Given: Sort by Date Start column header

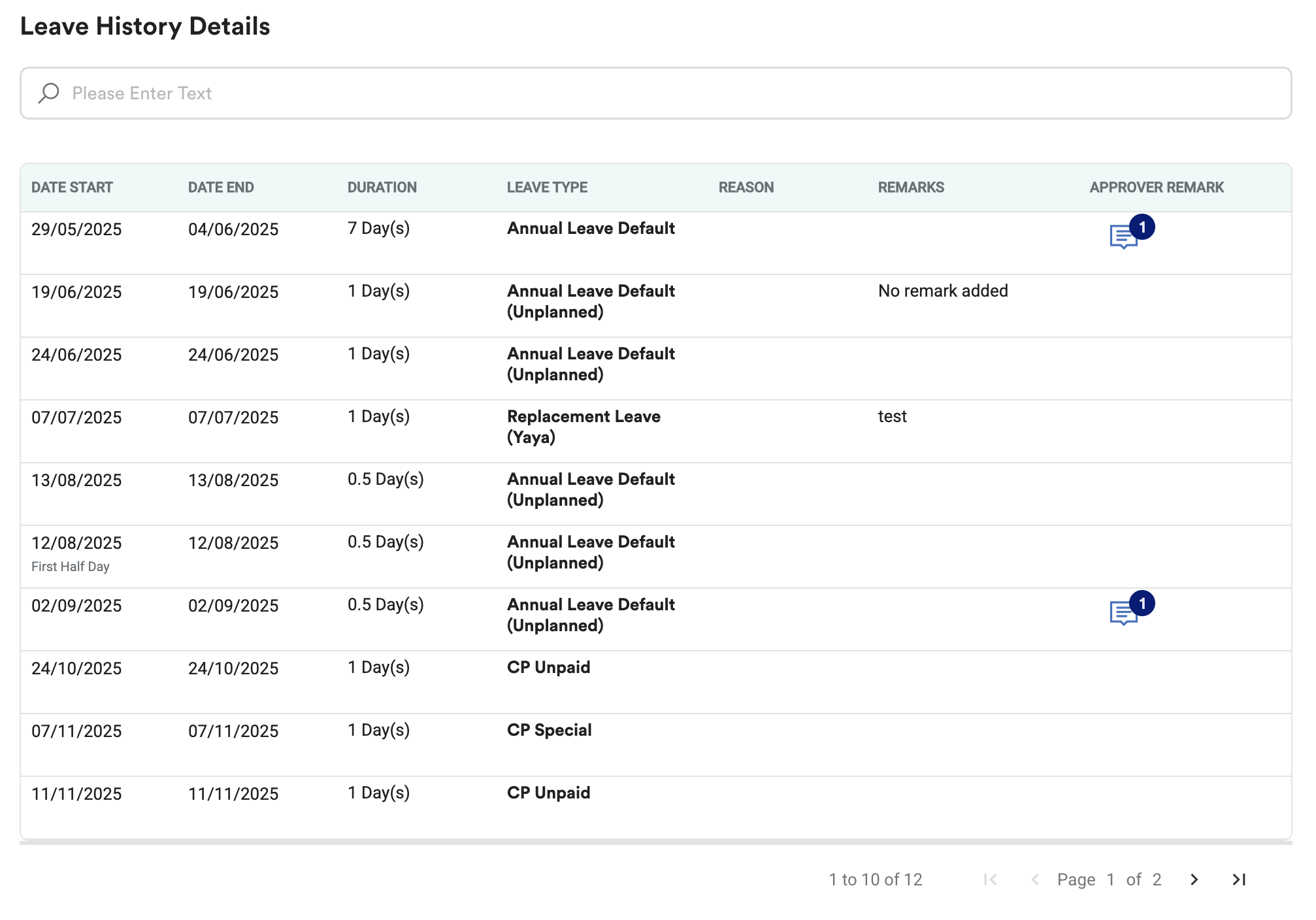Looking at the screenshot, I should tap(72, 188).
